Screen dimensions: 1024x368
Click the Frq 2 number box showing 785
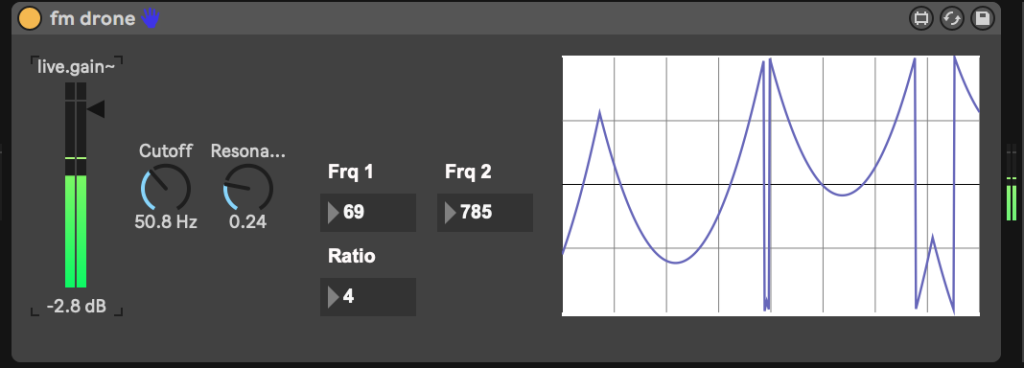(x=485, y=213)
